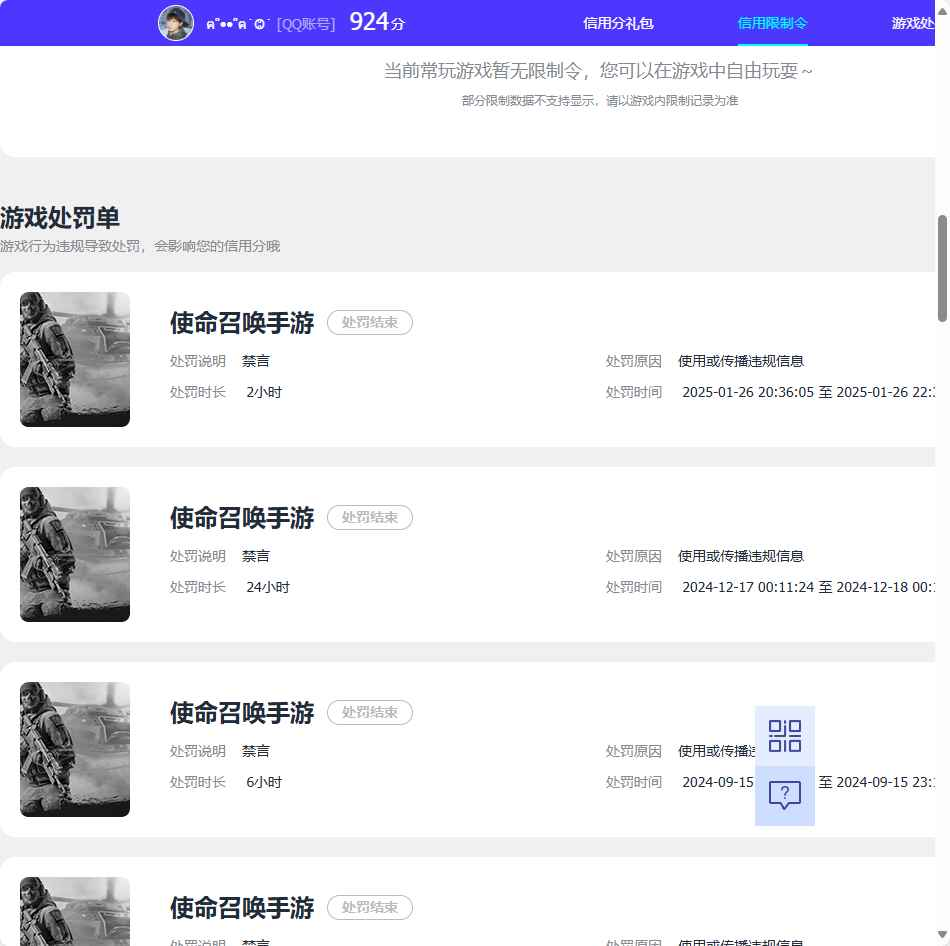The height and width of the screenshot is (946, 950).
Task: Click game thumbnail of the 2小时 penalty card
Action: click(x=75, y=359)
